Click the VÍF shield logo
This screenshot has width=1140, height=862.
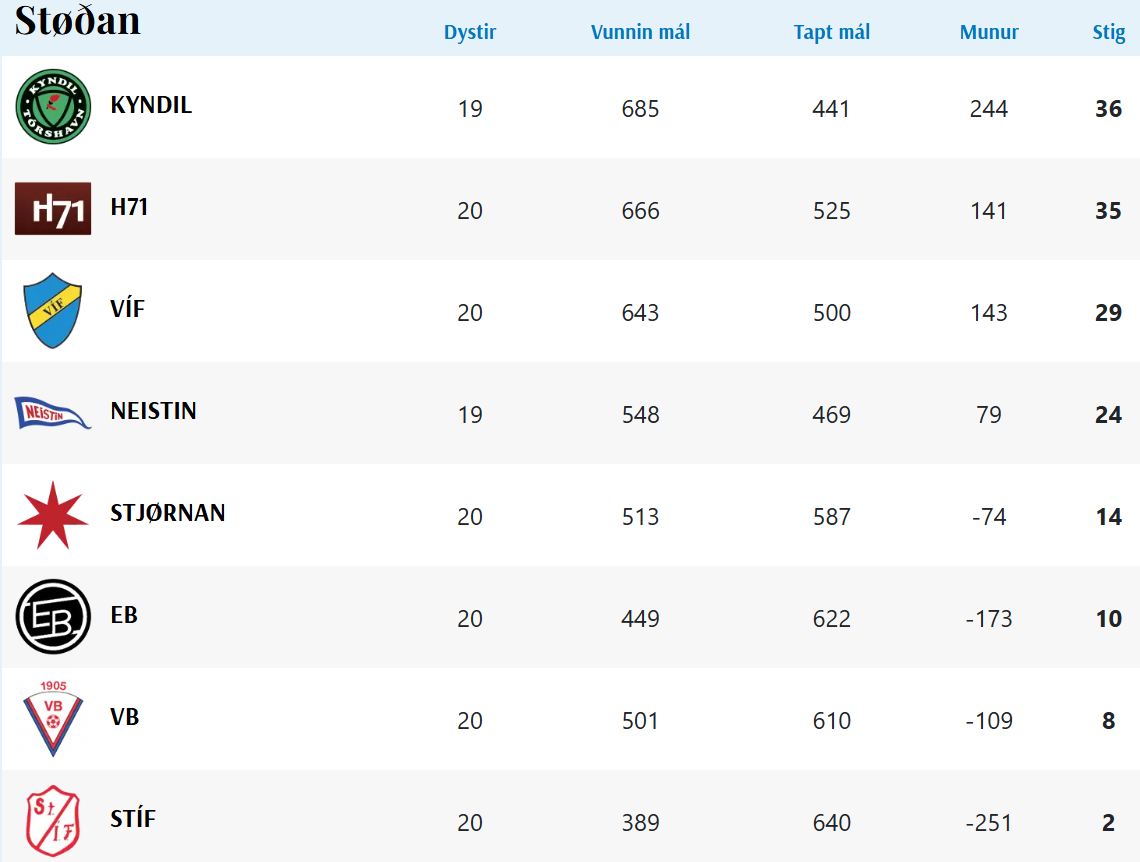pyautogui.click(x=53, y=311)
